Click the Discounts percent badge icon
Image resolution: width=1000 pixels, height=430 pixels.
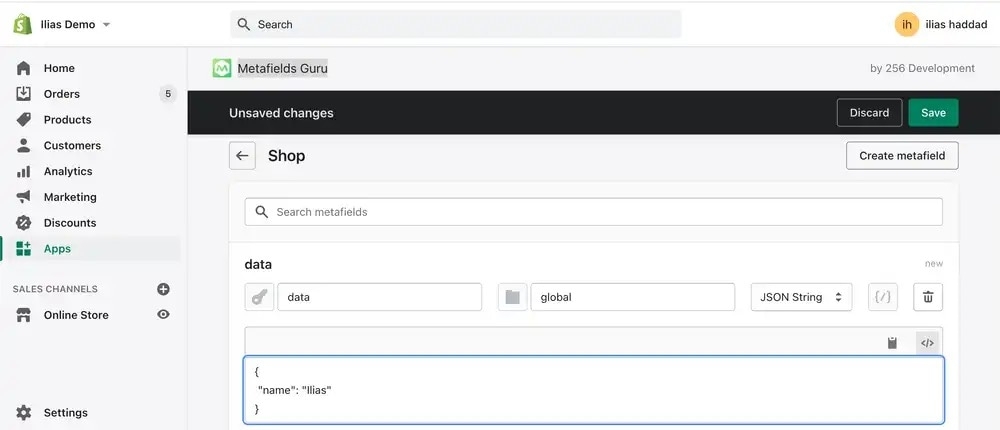pyautogui.click(x=24, y=223)
